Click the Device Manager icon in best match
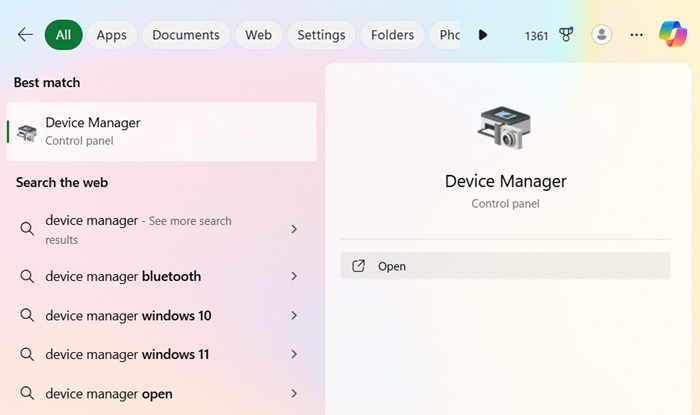Image resolution: width=700 pixels, height=415 pixels. 27,133
